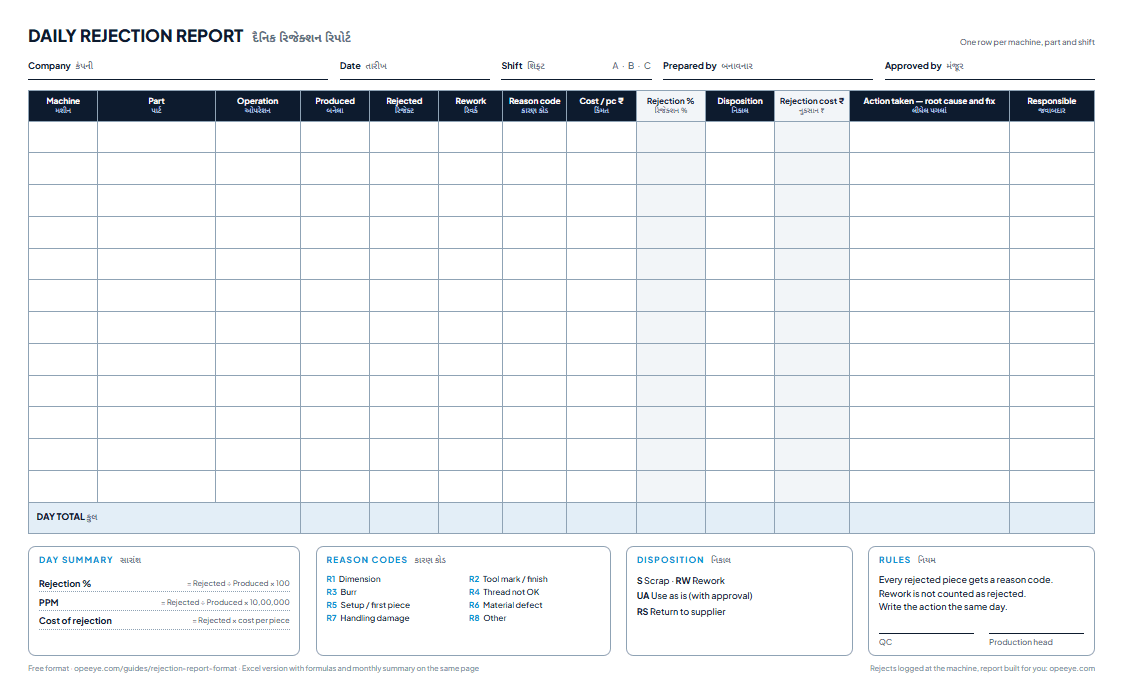This screenshot has height=698, width=1123.
Task: Click the RS Return to supplier line
Action: pos(681,611)
